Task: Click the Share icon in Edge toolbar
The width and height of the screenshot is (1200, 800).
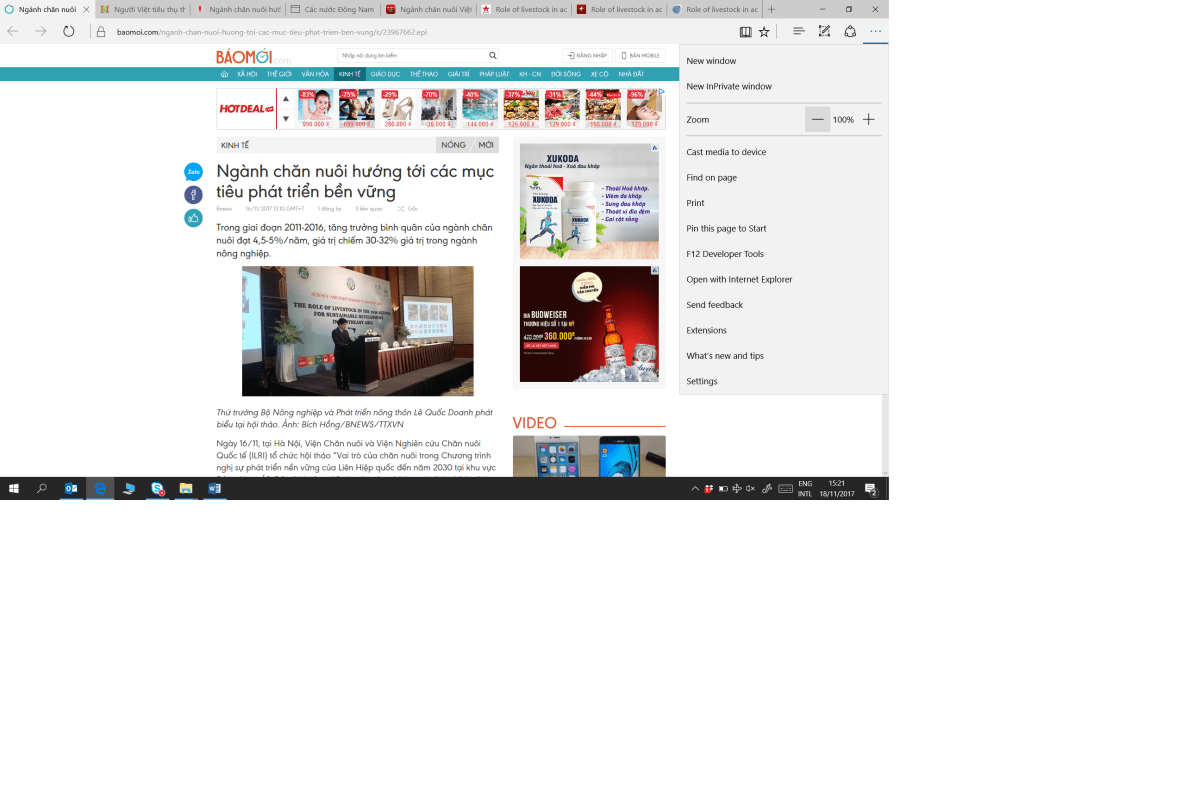Action: click(x=850, y=31)
